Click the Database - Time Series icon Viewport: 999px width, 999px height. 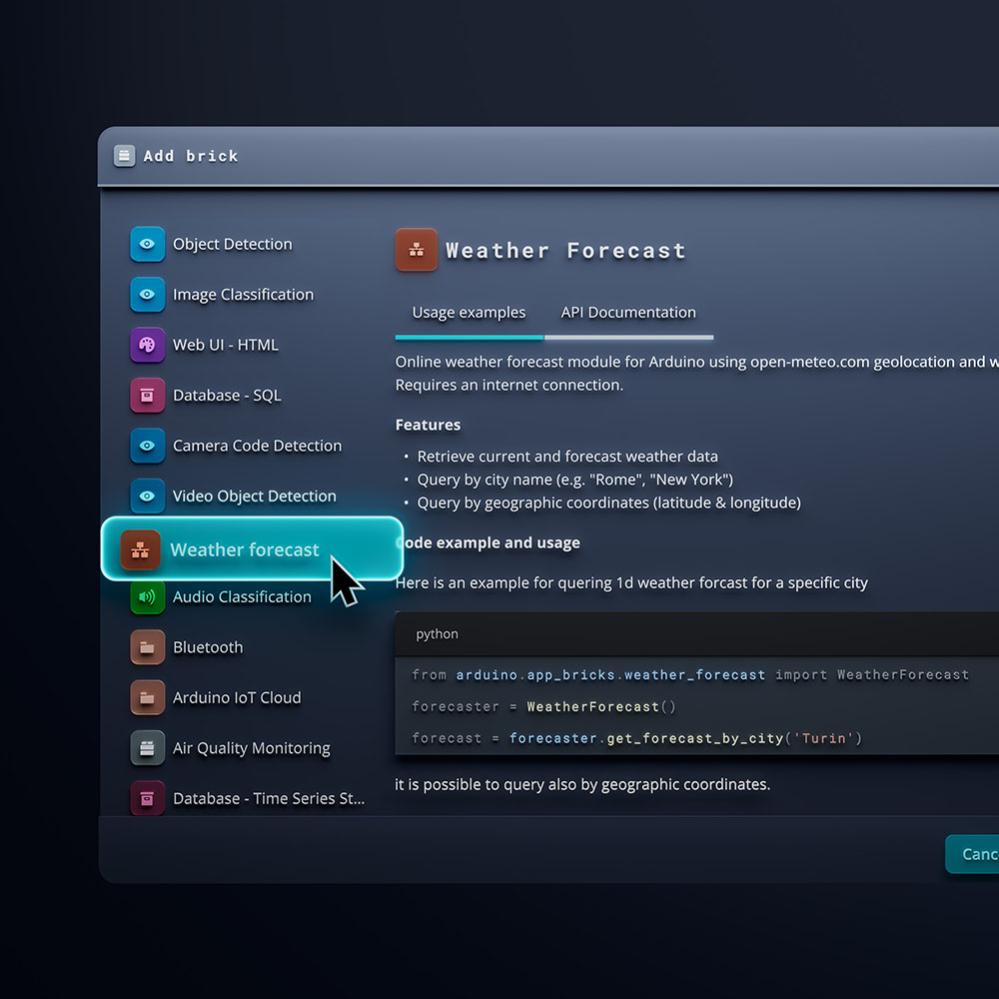[x=147, y=798]
